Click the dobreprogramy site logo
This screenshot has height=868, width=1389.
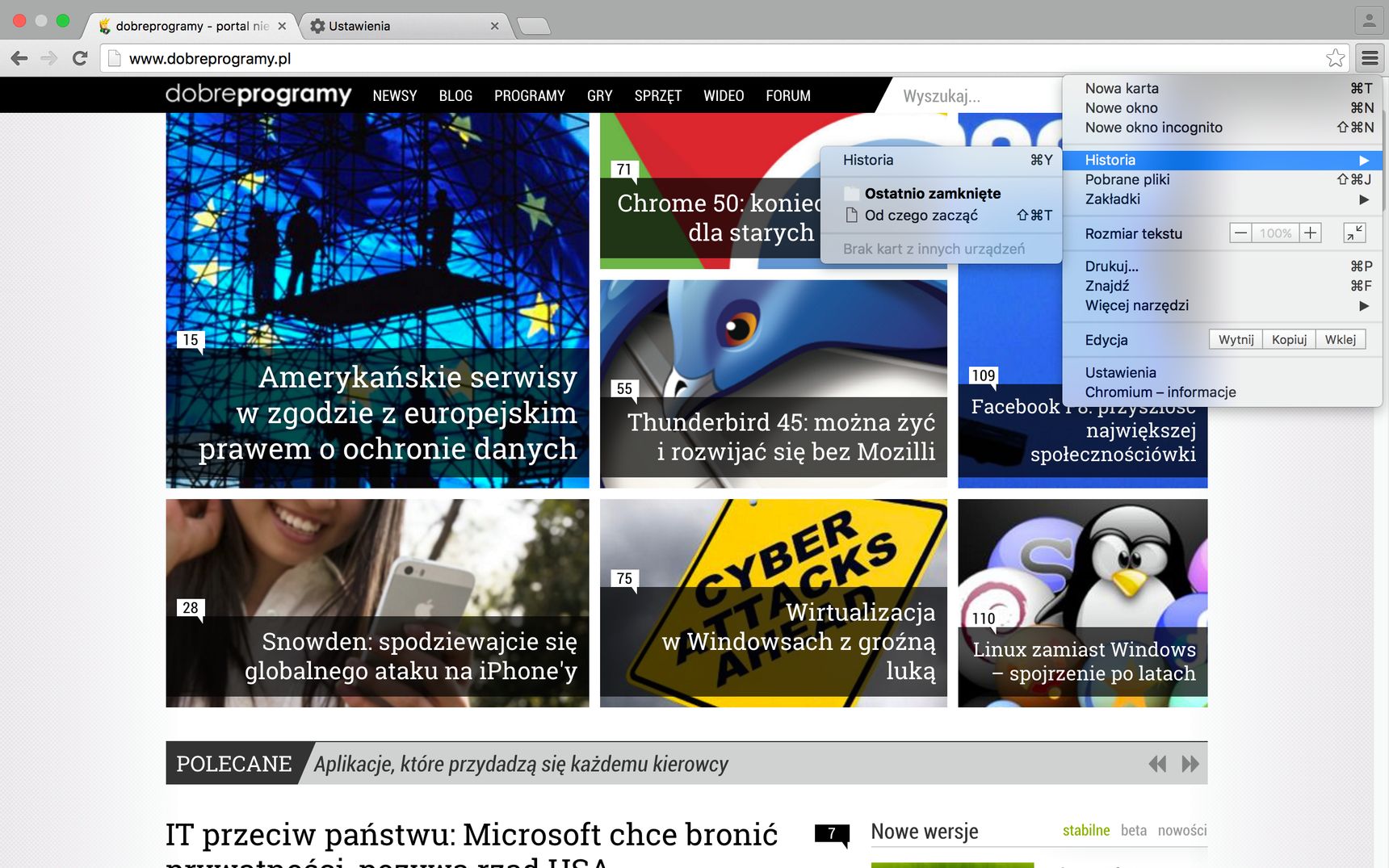click(x=258, y=94)
